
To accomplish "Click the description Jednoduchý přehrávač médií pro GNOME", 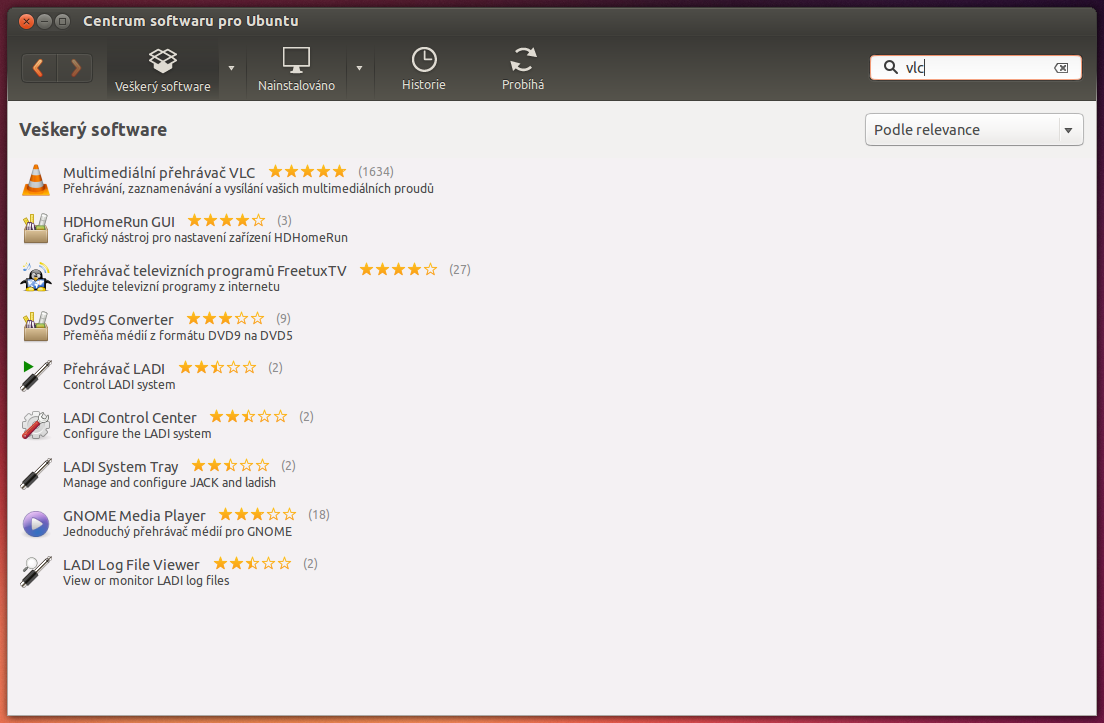I will (177, 532).
